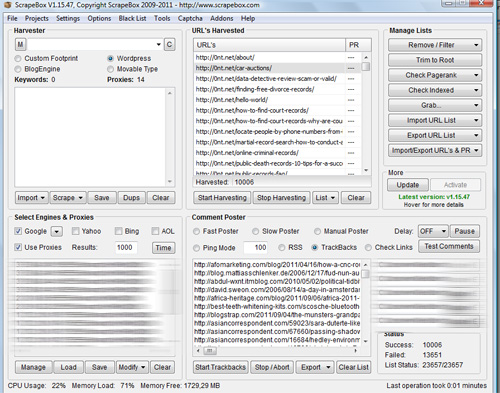Open the Check Pagerank dropdown

(435, 75)
